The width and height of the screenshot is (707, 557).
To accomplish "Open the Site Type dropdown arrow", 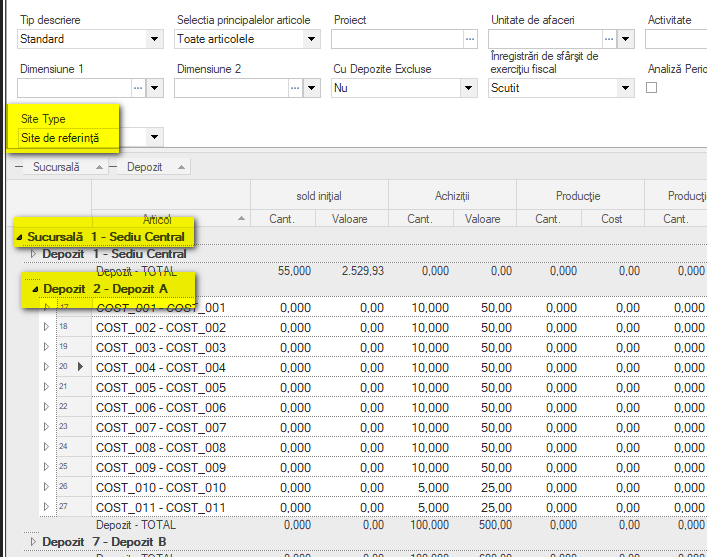I will (154, 137).
